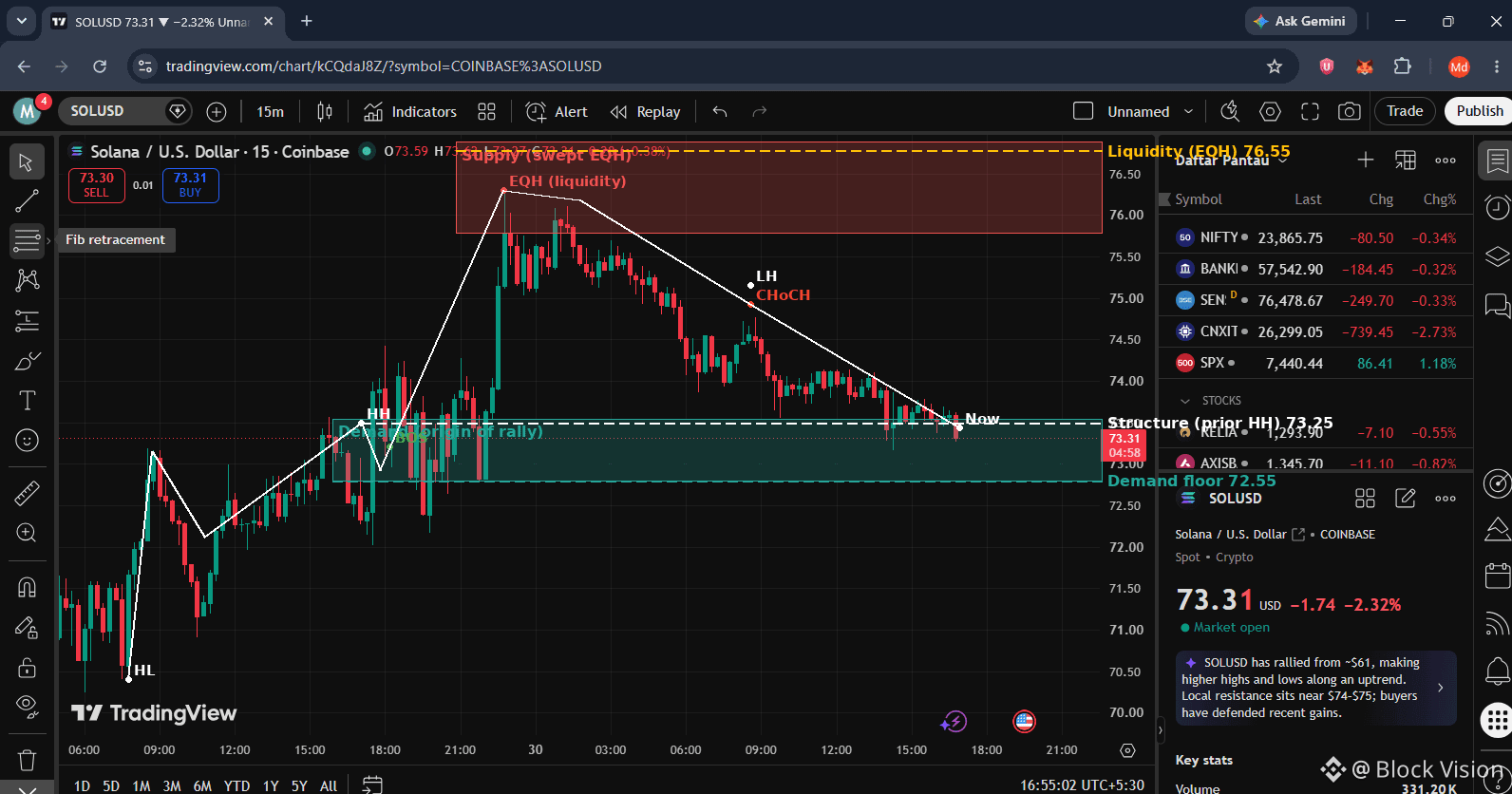Viewport: 1512px width, 794px height.
Task: Open watchlist advanced view icon
Action: [x=1405, y=160]
